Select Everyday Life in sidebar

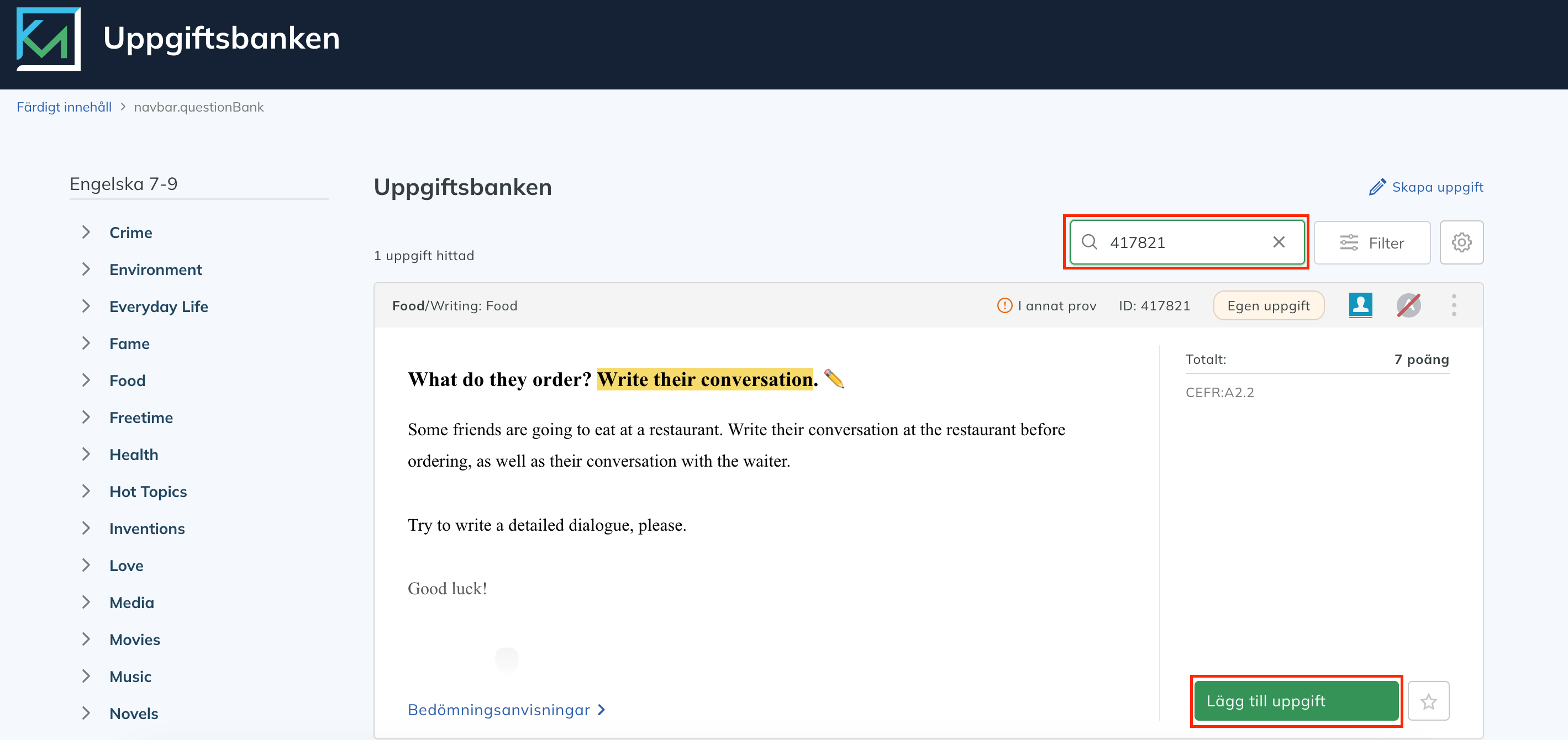coord(159,306)
